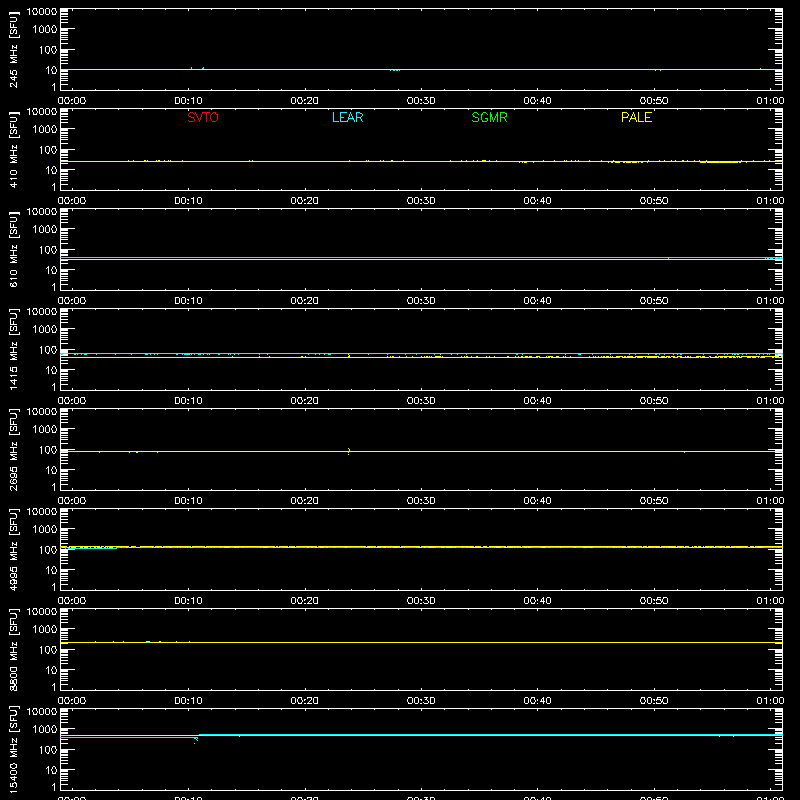Click 01:00 time label under 8800 MHz plot
This screenshot has width=800, height=800.
point(770,701)
